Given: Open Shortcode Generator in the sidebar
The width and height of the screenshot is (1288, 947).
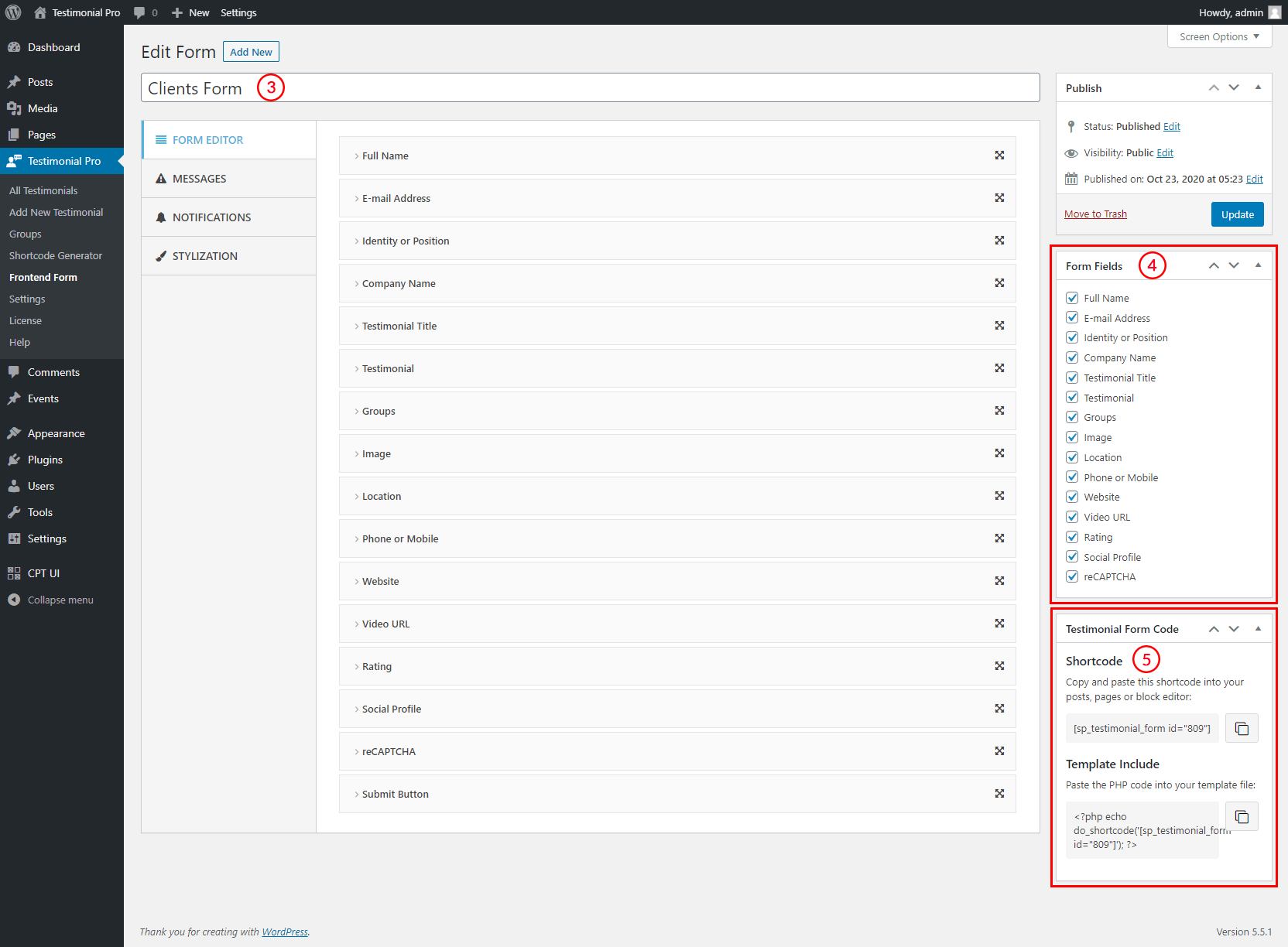Looking at the screenshot, I should (56, 255).
